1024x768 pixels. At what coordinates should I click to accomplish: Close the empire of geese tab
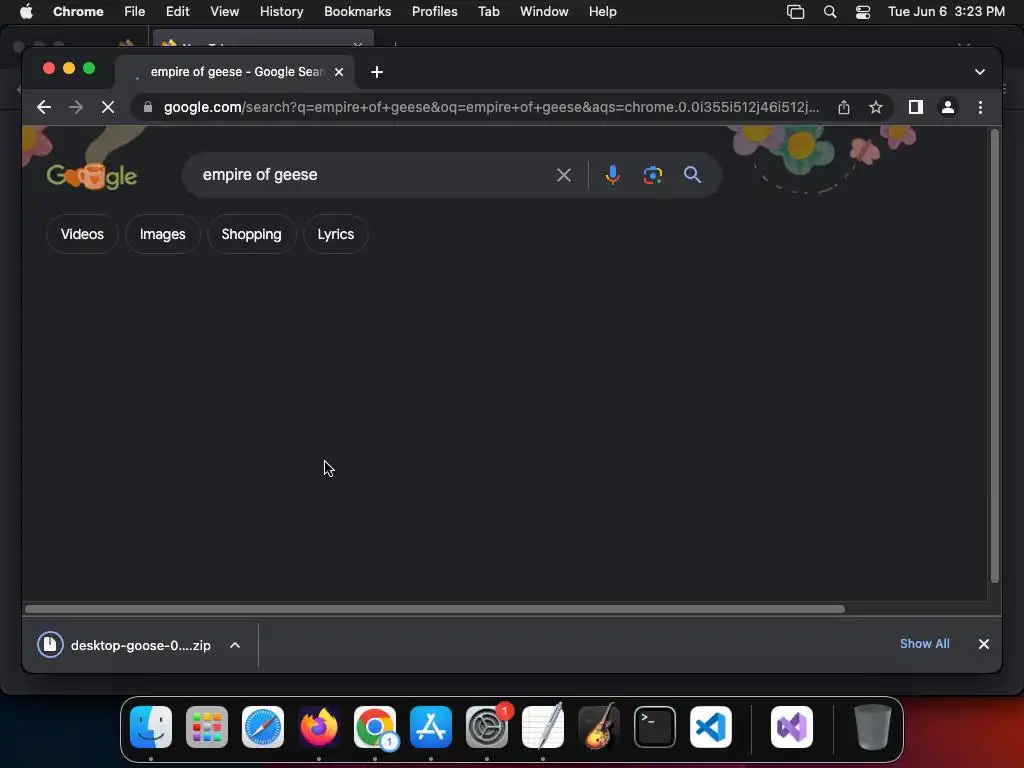coord(339,72)
